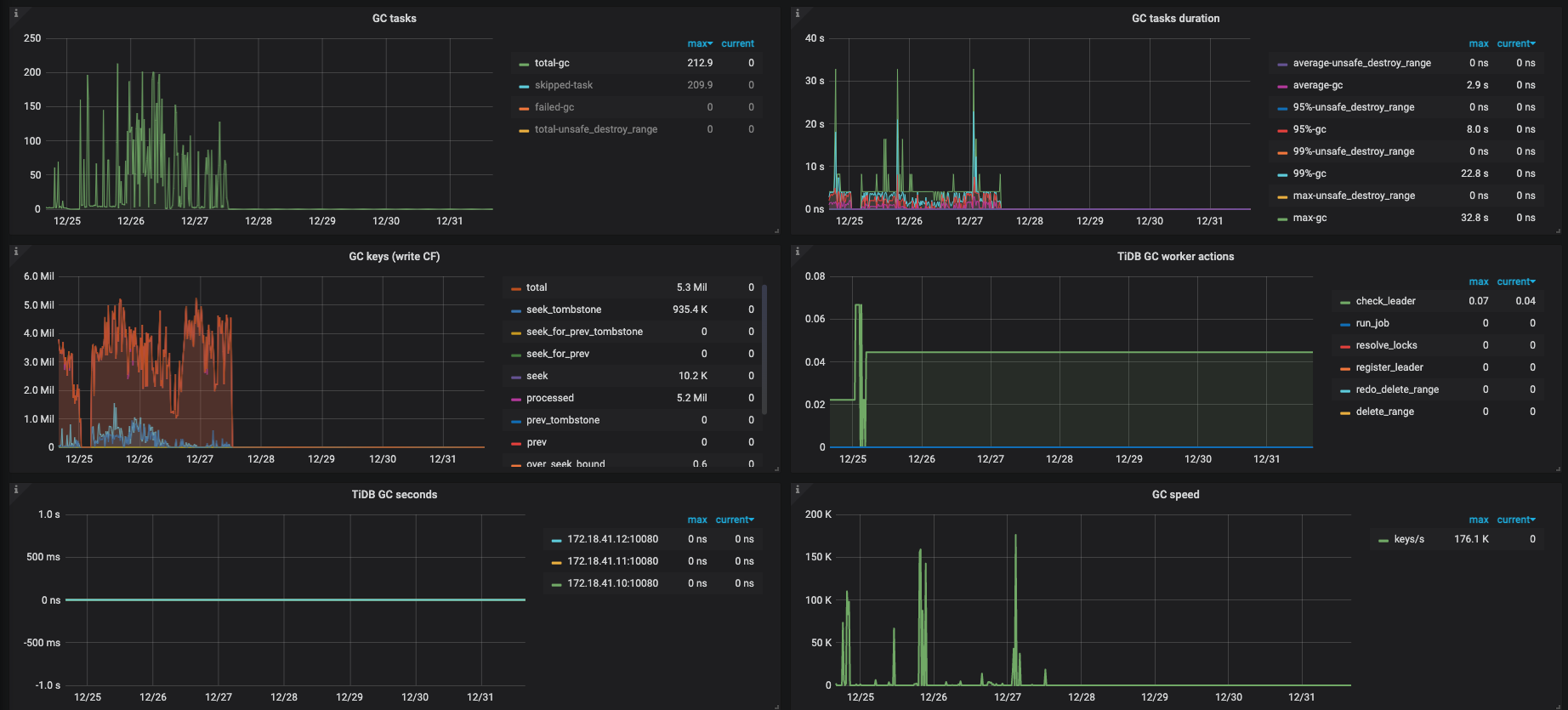
Task: Click the info icon on TiDB GC seconds panel
Action: click(15, 490)
